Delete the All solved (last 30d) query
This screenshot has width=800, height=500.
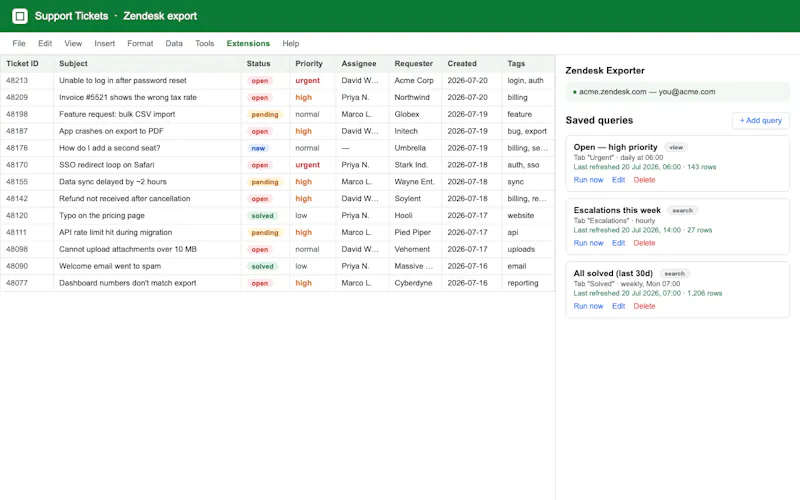[644, 306]
